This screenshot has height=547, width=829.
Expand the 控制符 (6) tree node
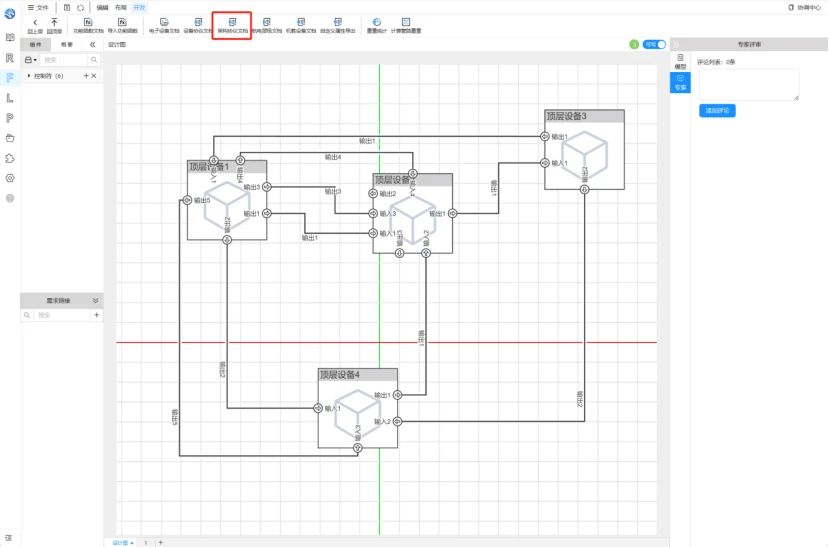click(x=29, y=76)
